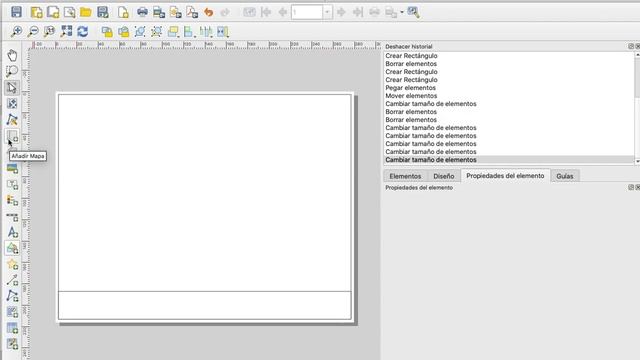Select the Add picture tool

tap(12, 168)
